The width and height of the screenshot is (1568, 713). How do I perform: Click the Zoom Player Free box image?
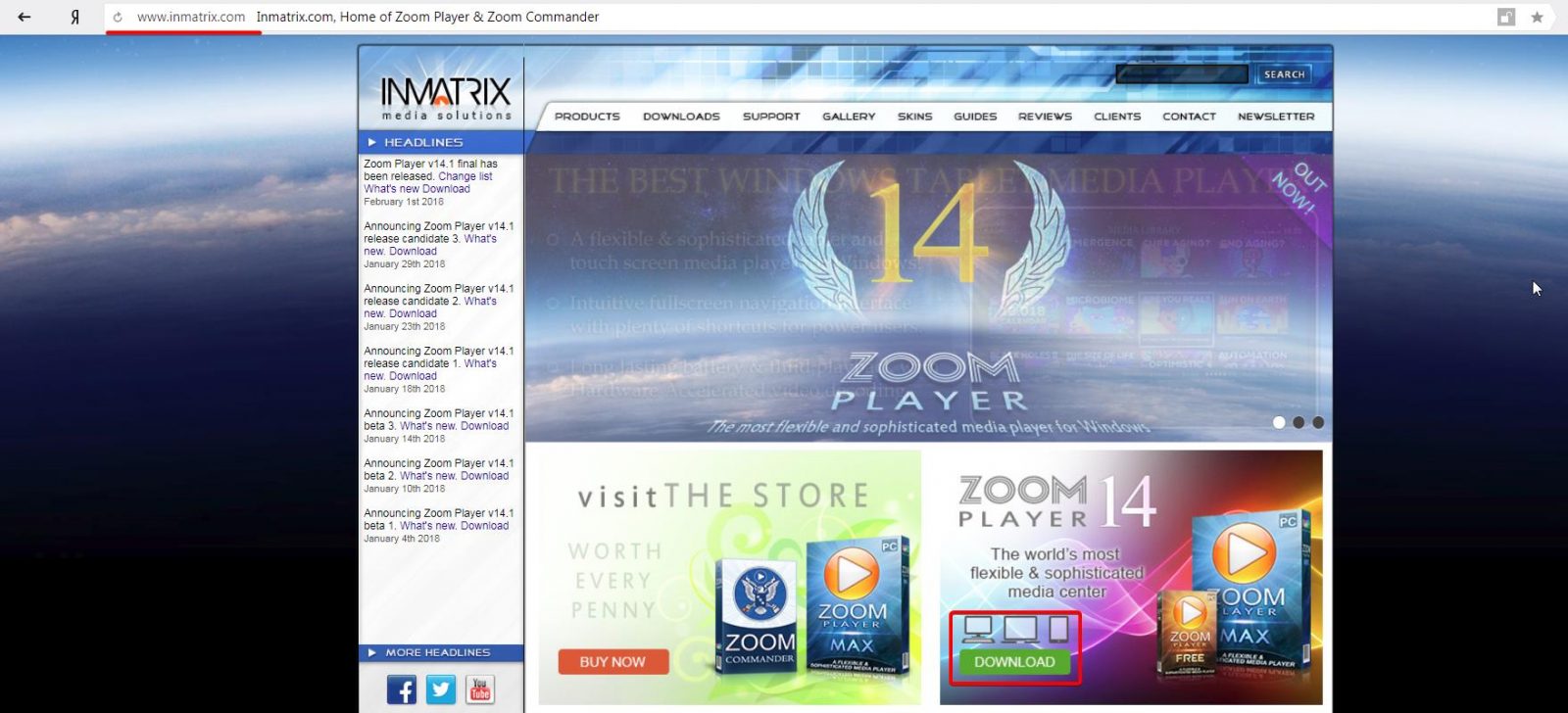1188,635
